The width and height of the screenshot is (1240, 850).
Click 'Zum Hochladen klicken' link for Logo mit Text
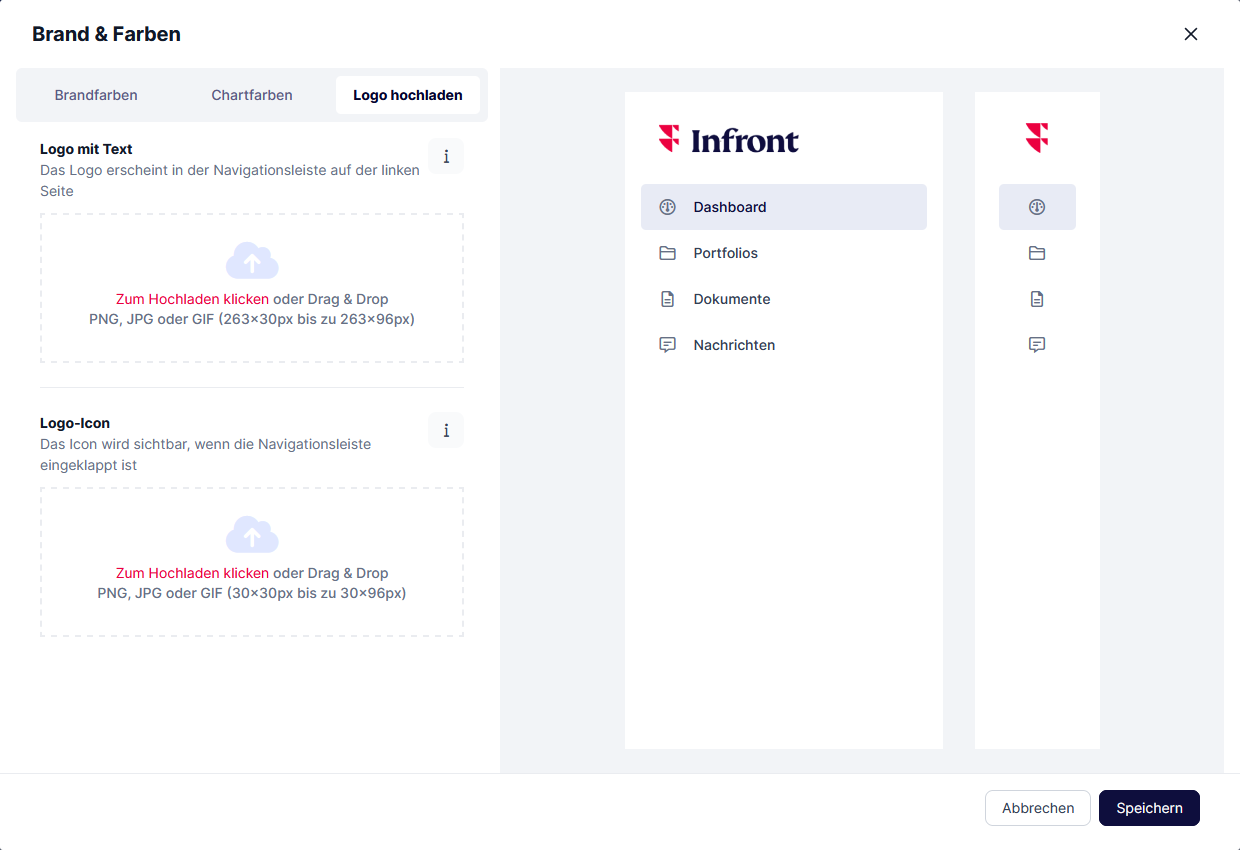point(192,299)
